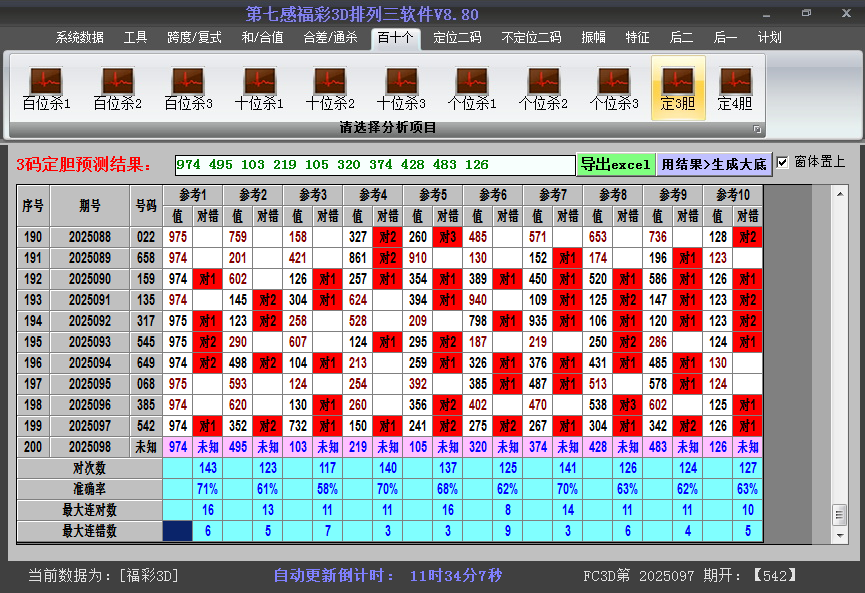Select the 个位杀3 analysis icon
865x593 pixels.
click(614, 88)
